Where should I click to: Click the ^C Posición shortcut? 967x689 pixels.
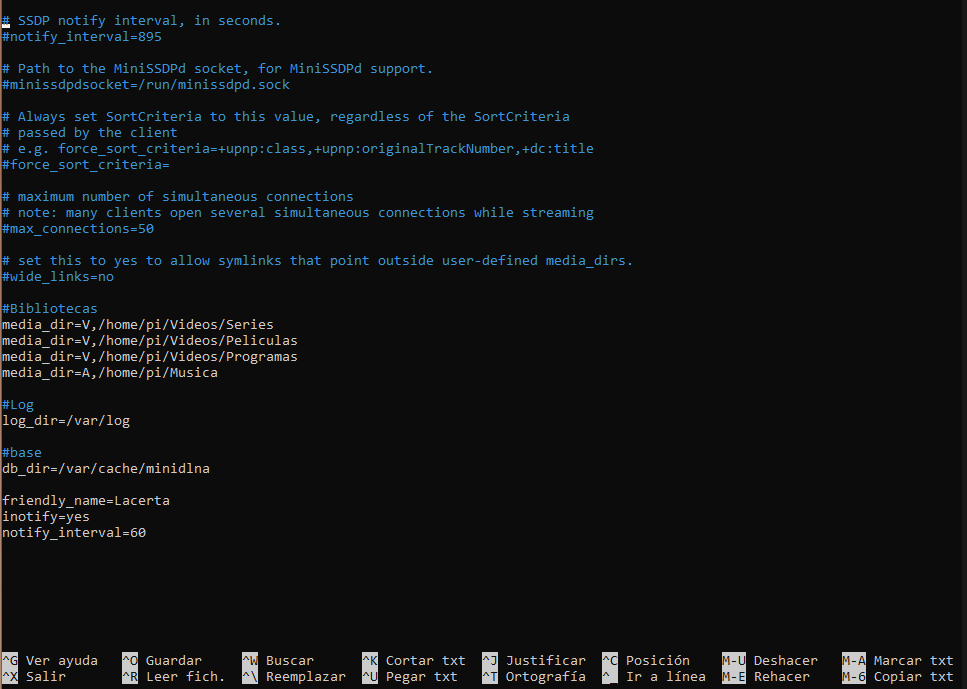pos(646,661)
